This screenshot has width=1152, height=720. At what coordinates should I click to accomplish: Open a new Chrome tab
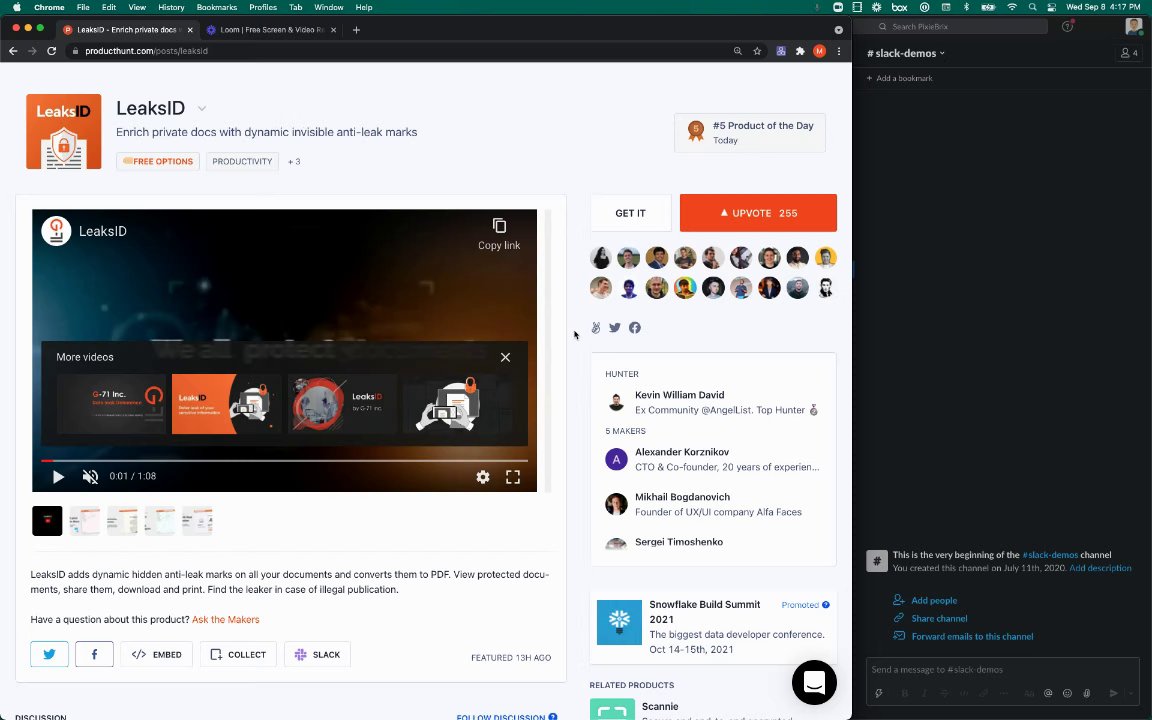coord(356,30)
